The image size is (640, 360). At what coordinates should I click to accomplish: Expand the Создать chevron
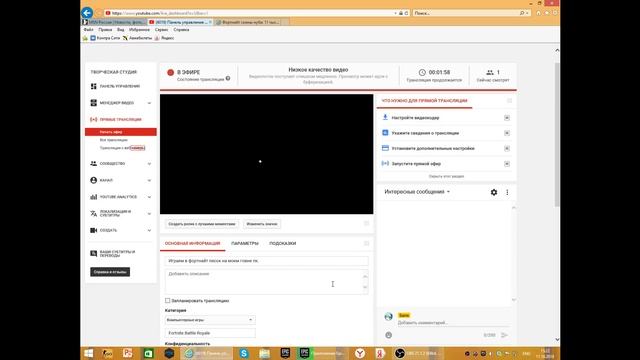point(149,231)
